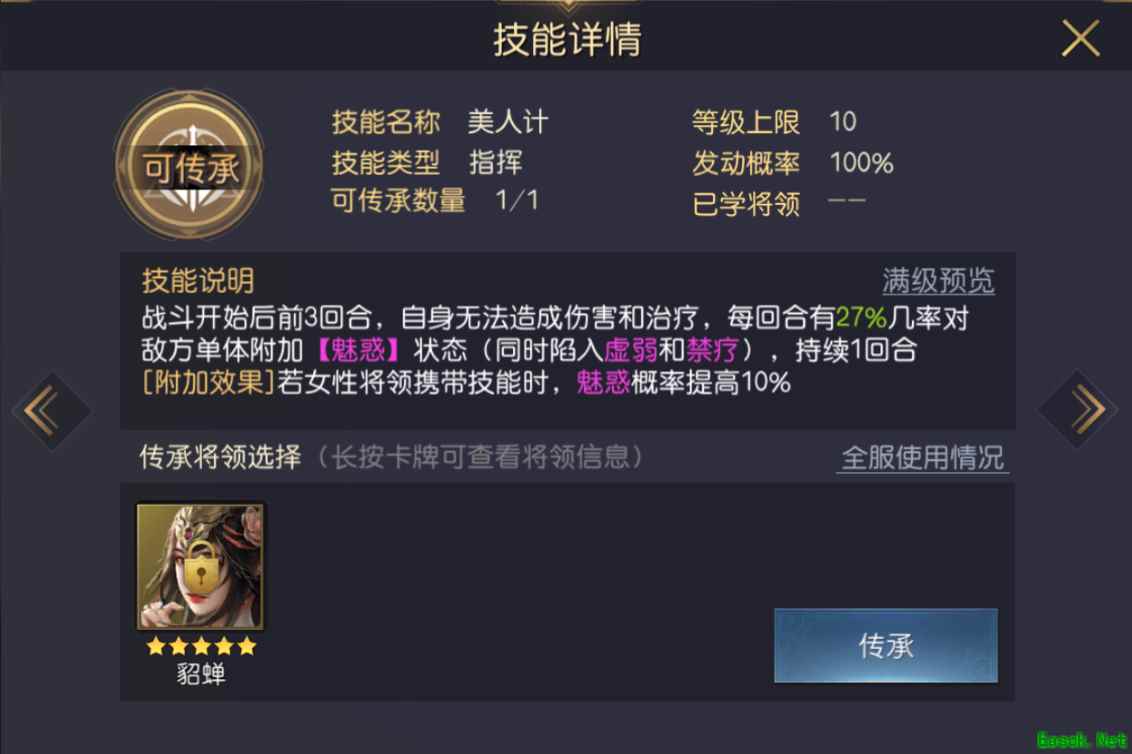1132x754 pixels.
Task: Open 全服使用情况 server usage stats
Action: (x=923, y=458)
